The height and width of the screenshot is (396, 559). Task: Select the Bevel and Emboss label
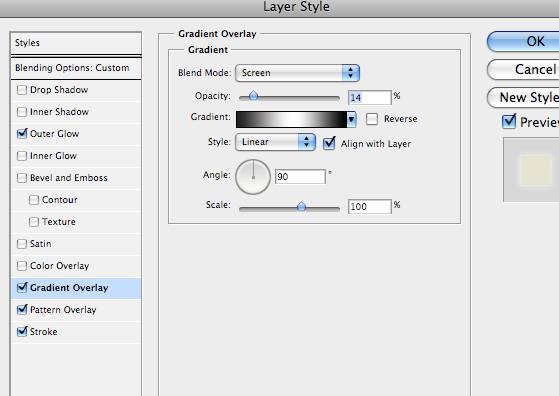pos(69,178)
